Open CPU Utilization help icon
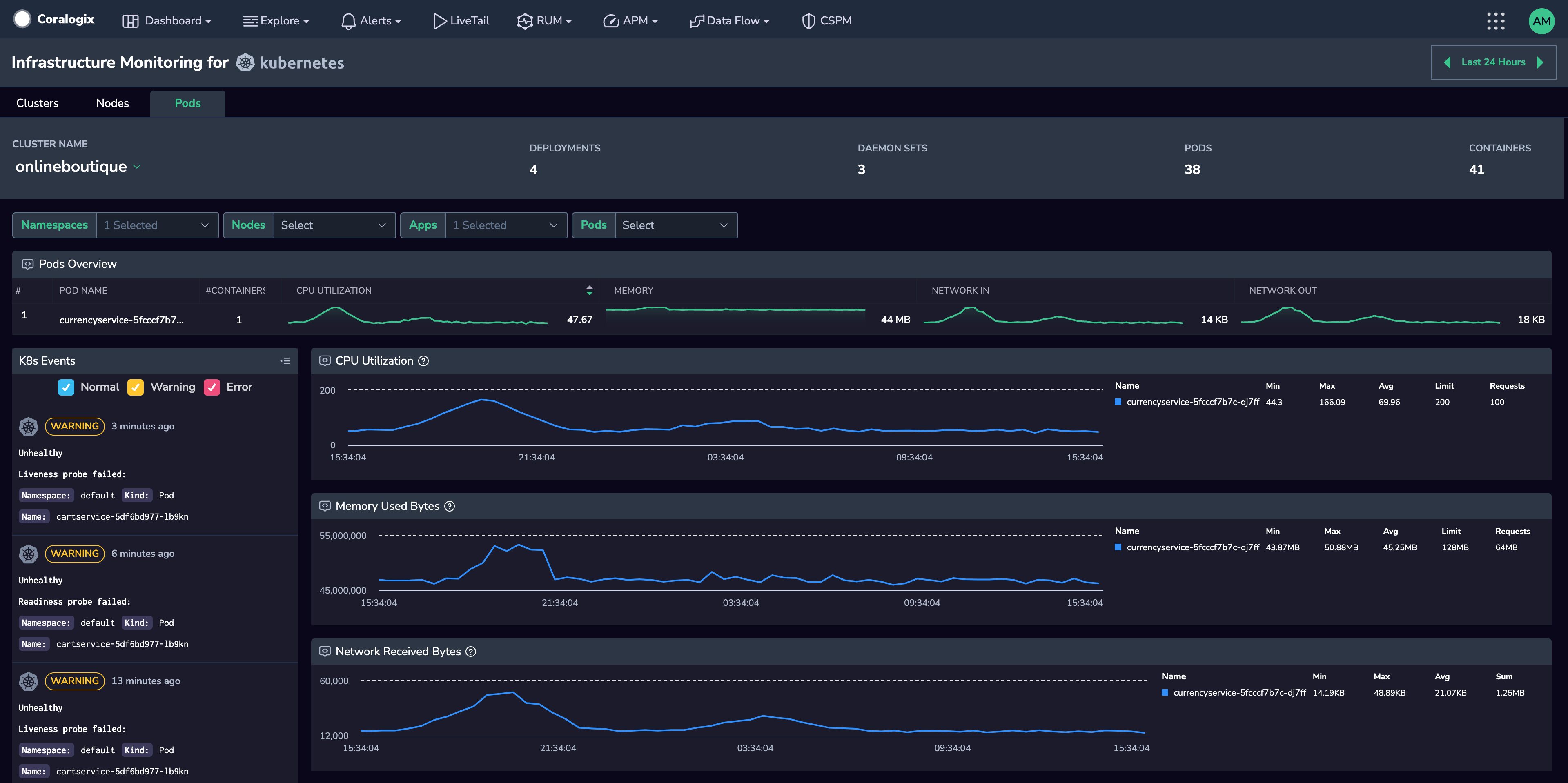Screen dimensions: 1568x783 tap(424, 361)
